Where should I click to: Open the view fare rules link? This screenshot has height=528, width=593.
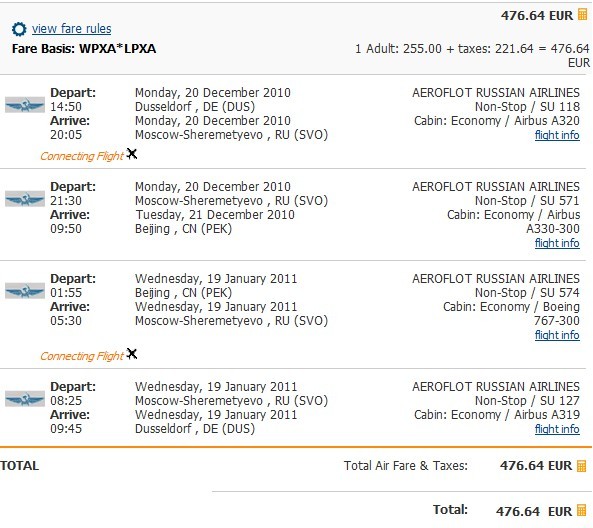(71, 29)
